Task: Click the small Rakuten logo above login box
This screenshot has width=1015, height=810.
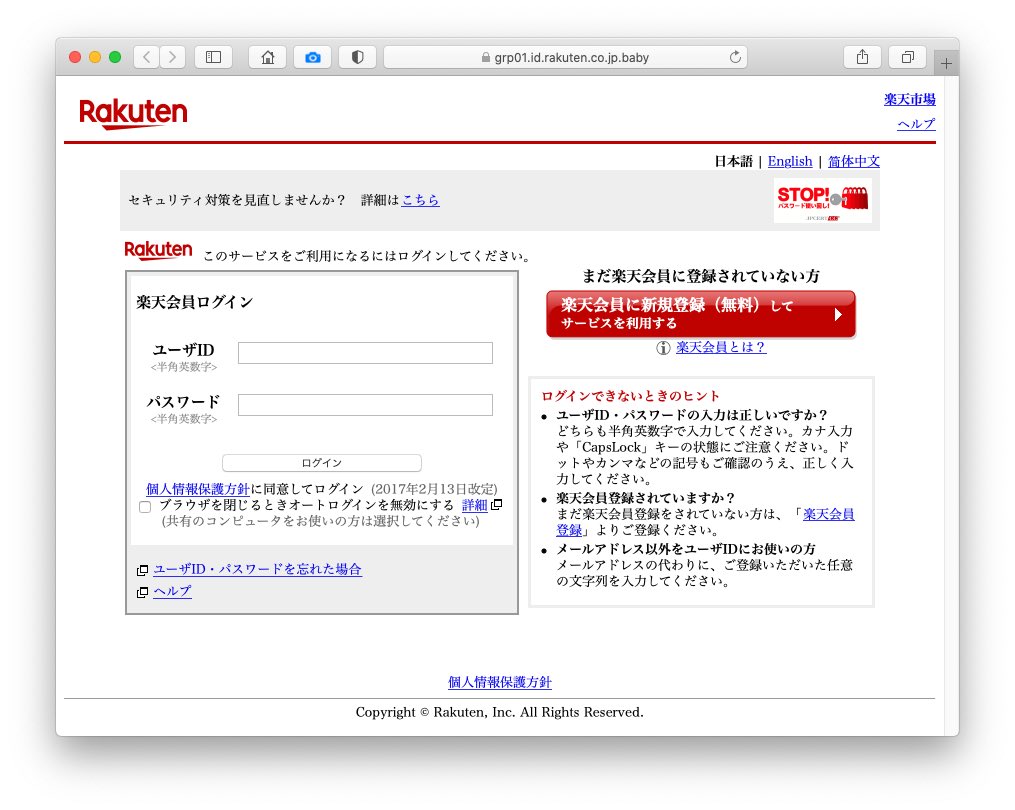Action: click(x=158, y=250)
